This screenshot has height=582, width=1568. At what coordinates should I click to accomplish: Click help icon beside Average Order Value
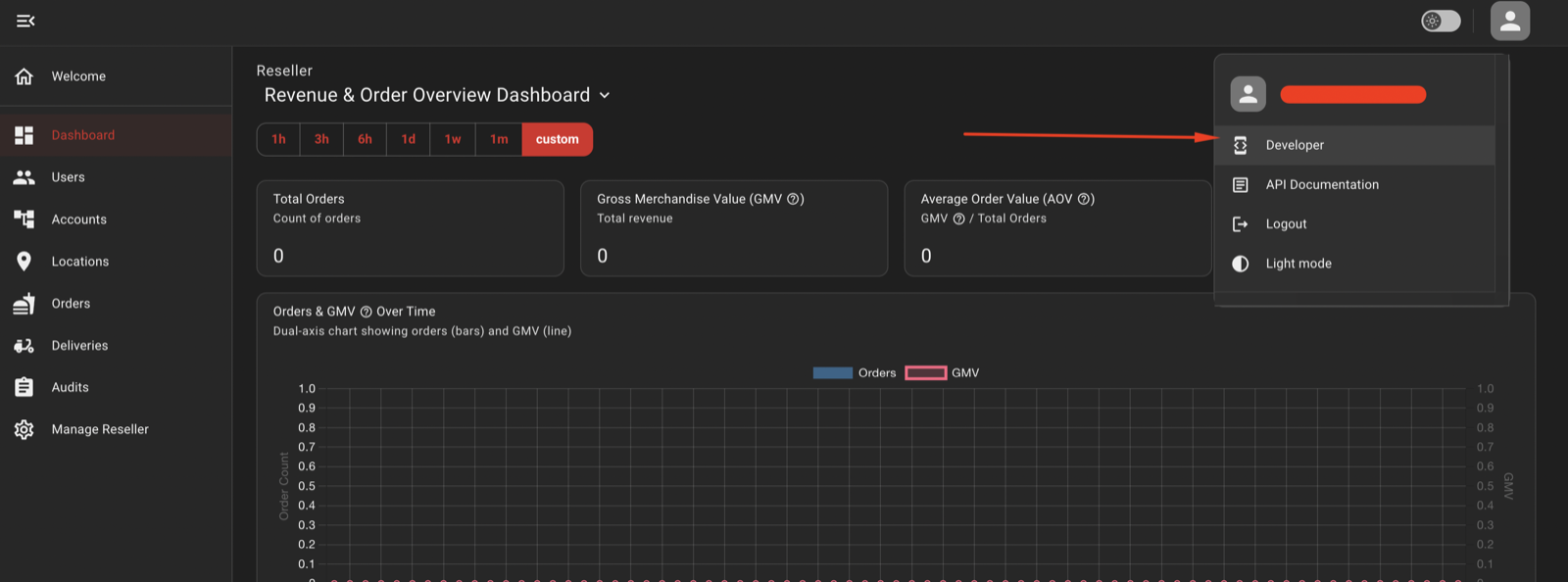click(1084, 199)
